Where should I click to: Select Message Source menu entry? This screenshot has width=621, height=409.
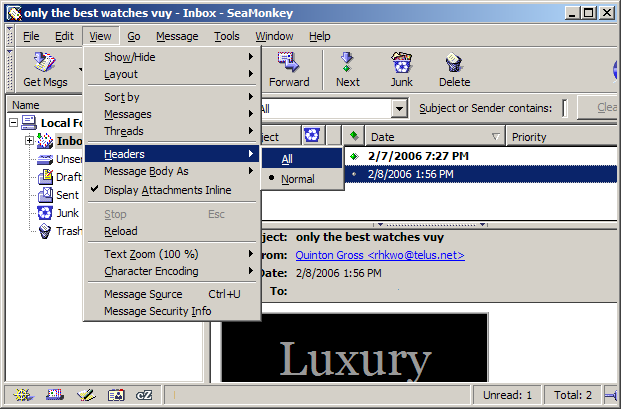click(143, 294)
